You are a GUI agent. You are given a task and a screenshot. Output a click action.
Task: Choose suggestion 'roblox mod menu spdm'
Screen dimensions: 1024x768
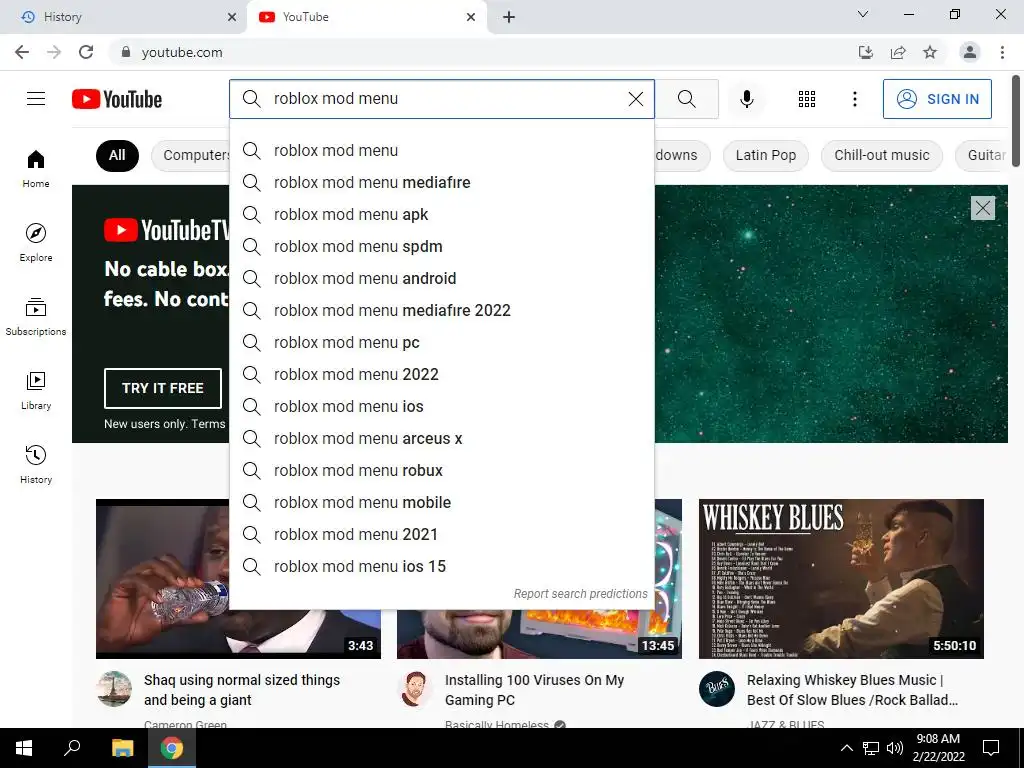pyautogui.click(x=441, y=246)
